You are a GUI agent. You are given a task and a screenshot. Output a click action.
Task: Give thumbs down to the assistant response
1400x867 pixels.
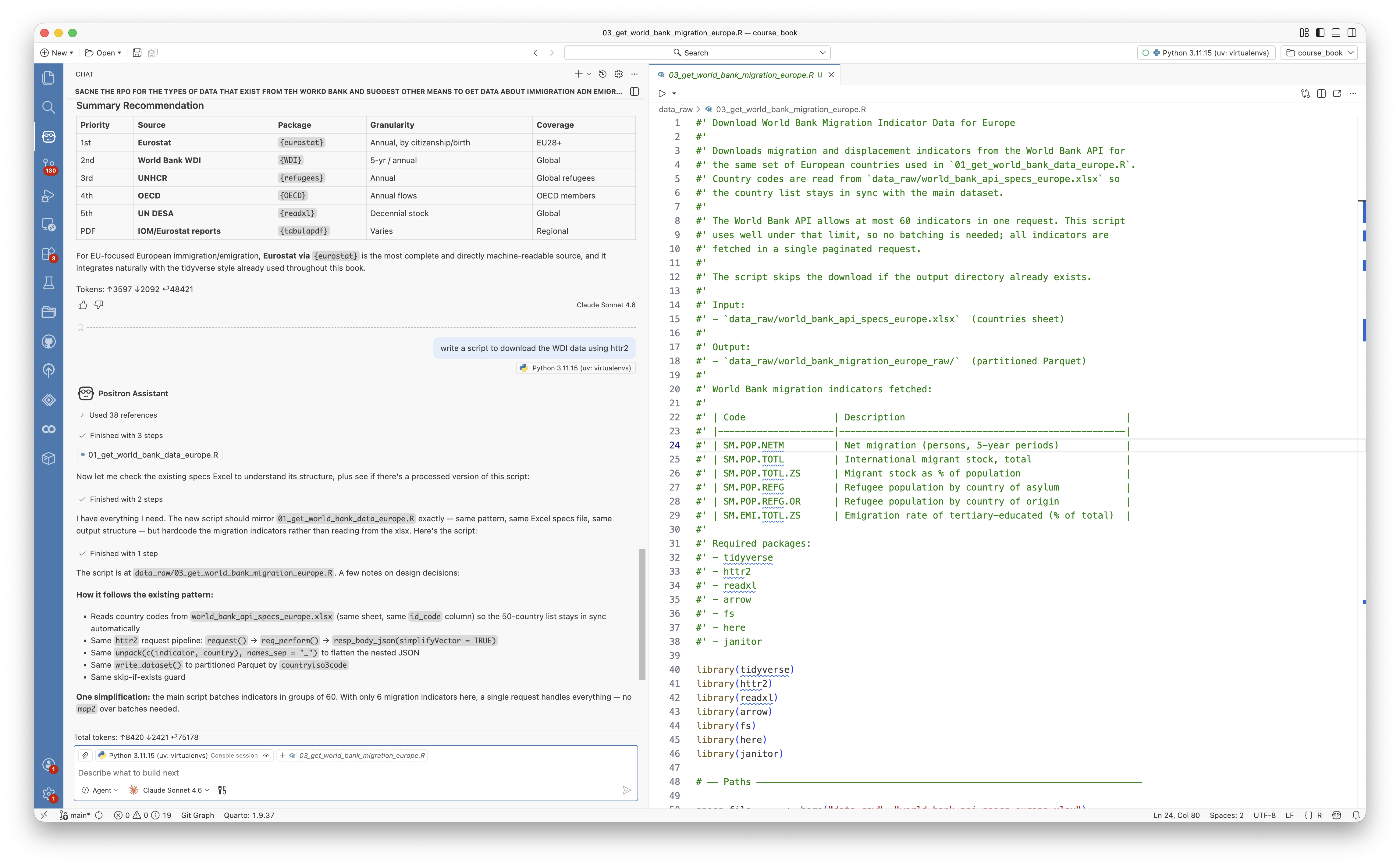tap(99, 305)
